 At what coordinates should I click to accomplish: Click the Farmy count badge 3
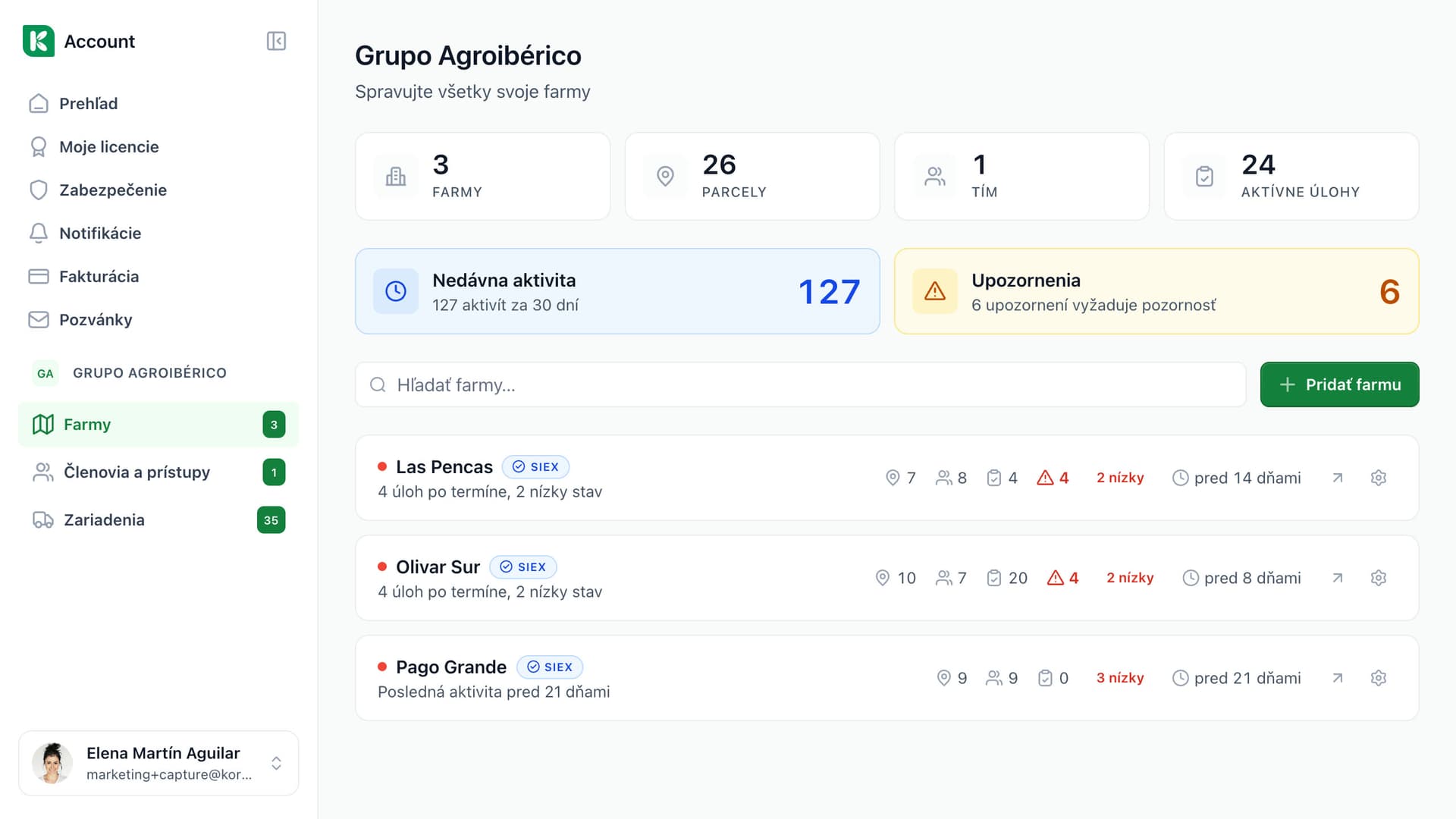[x=274, y=425]
